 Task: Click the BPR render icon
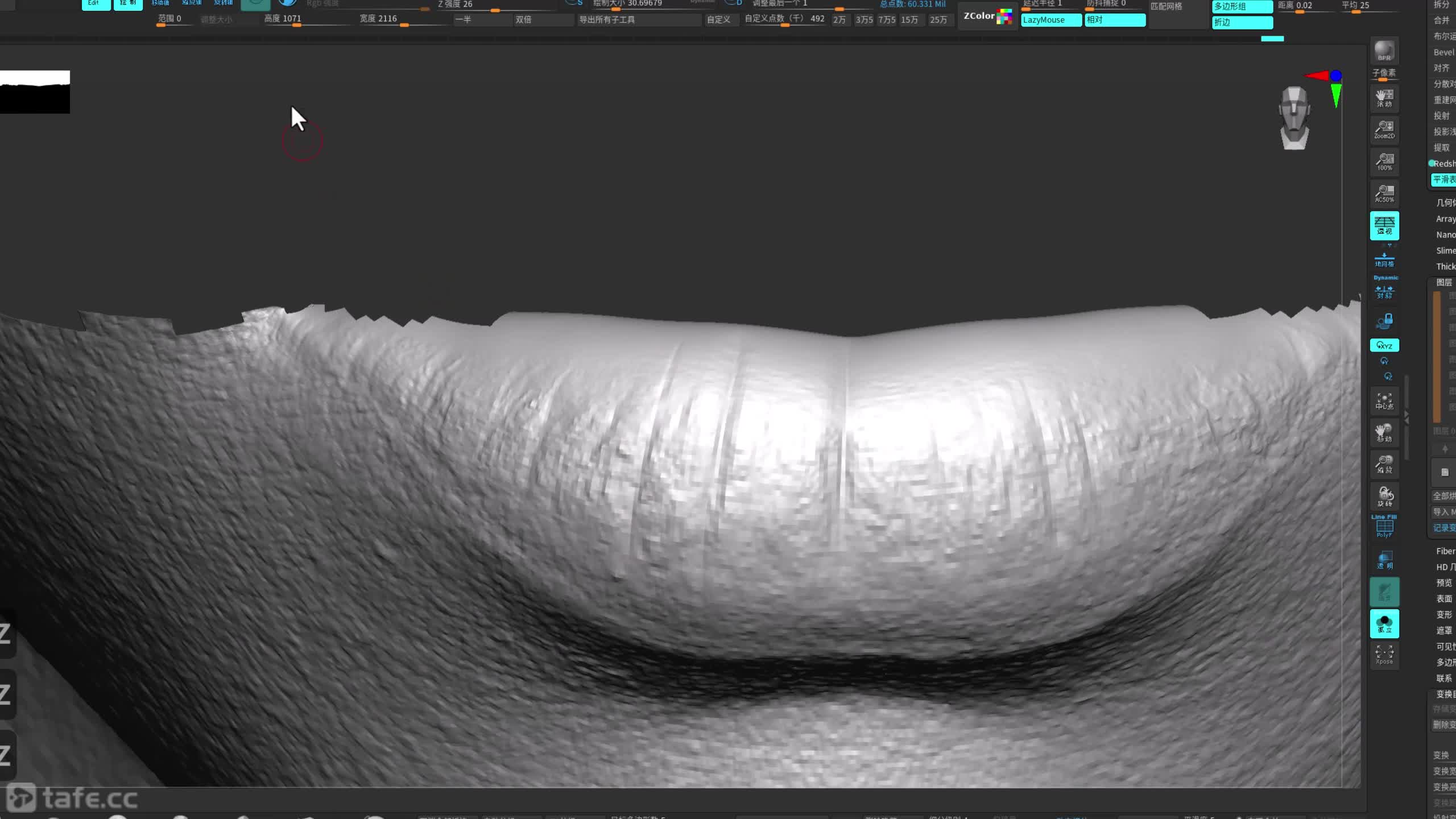(1384, 51)
